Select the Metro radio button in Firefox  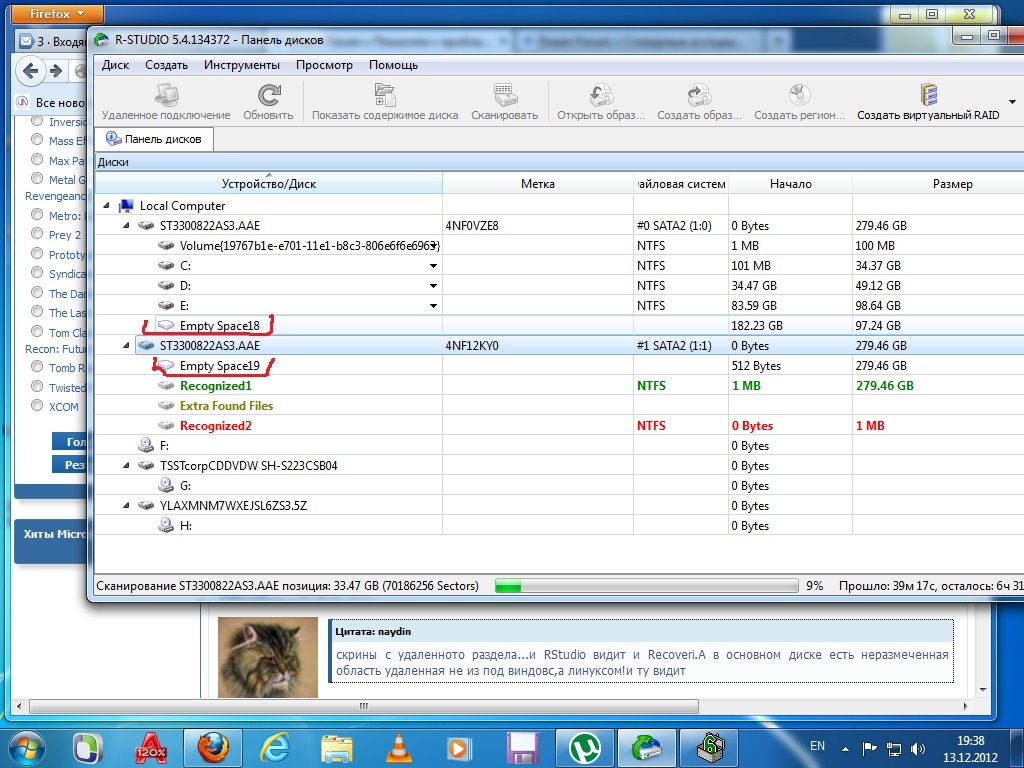(37, 214)
